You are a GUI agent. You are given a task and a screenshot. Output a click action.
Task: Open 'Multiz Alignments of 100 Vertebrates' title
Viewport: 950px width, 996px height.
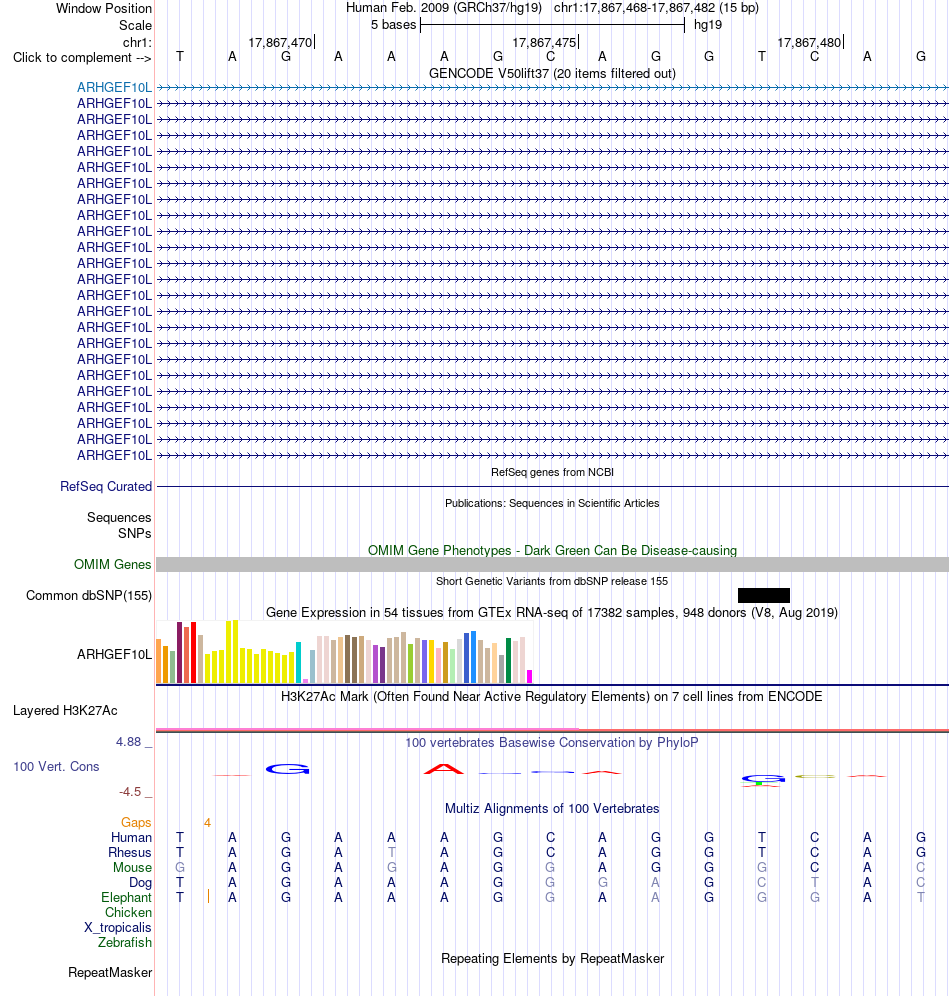coord(552,809)
